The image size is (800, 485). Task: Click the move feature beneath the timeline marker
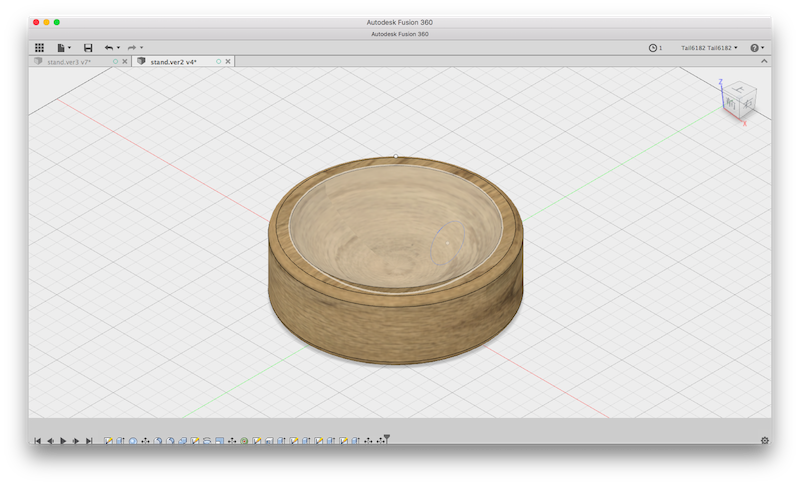381,441
